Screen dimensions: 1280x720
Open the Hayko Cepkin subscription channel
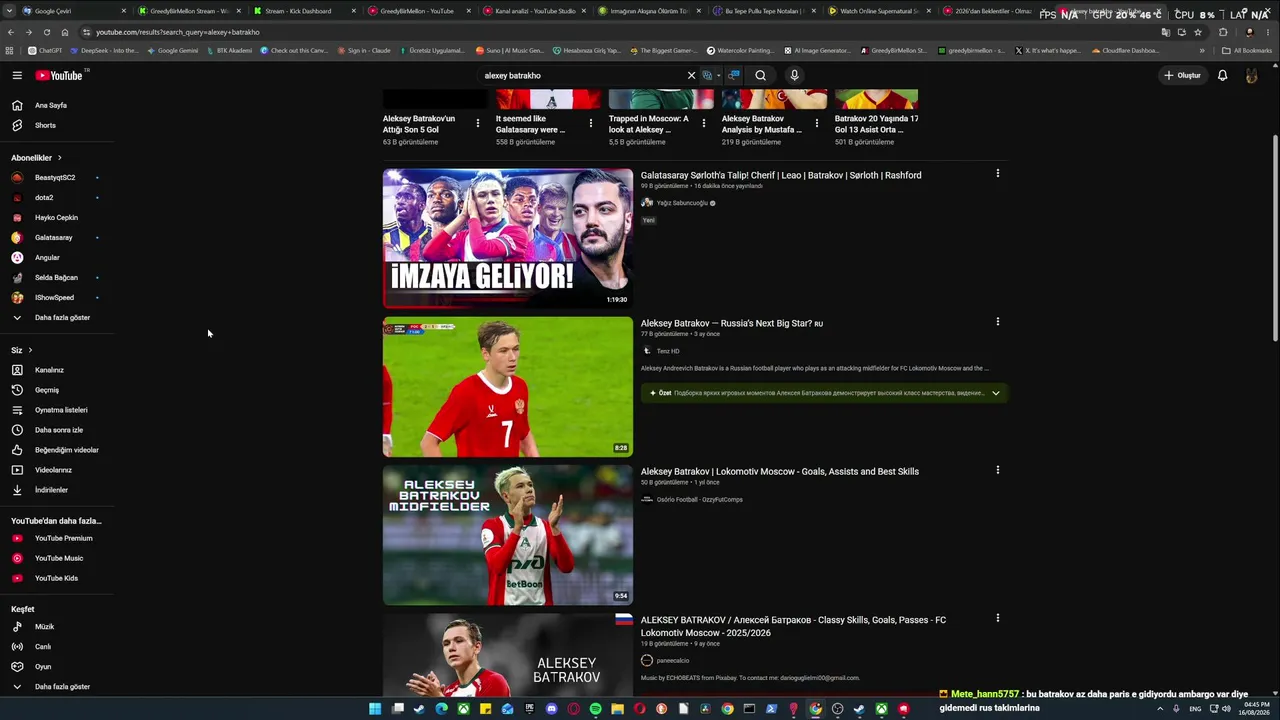pyautogui.click(x=57, y=217)
